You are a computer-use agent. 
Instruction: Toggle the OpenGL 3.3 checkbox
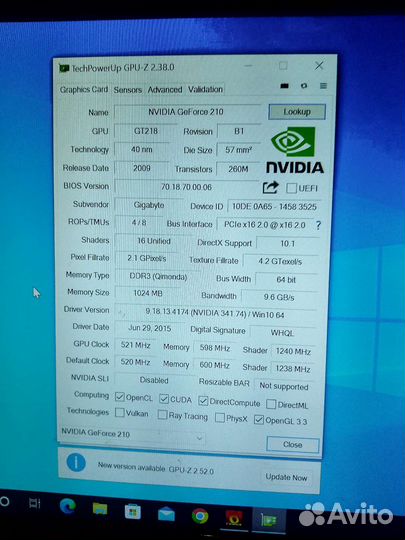pyautogui.click(x=259, y=419)
